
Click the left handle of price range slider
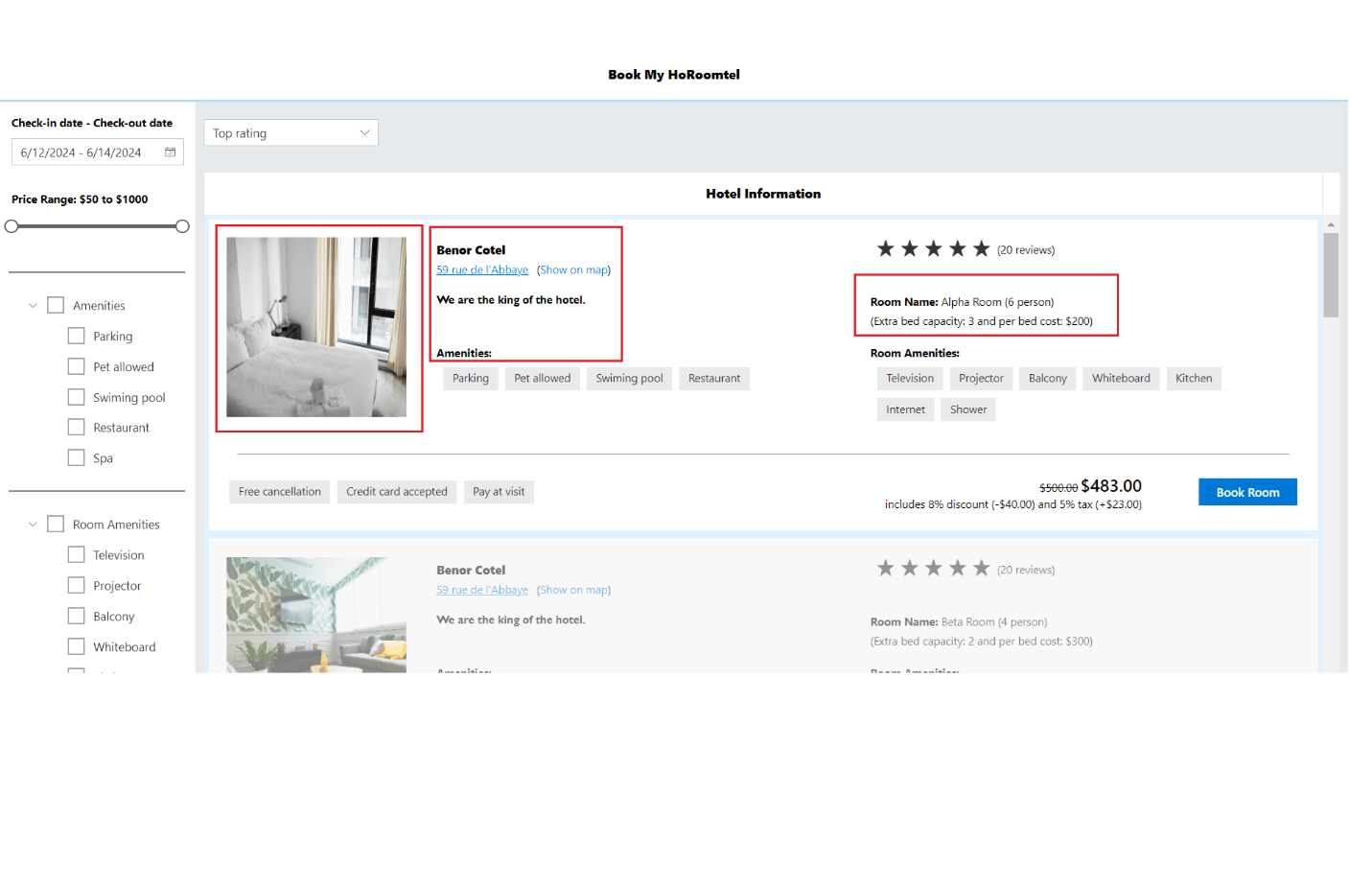12,226
